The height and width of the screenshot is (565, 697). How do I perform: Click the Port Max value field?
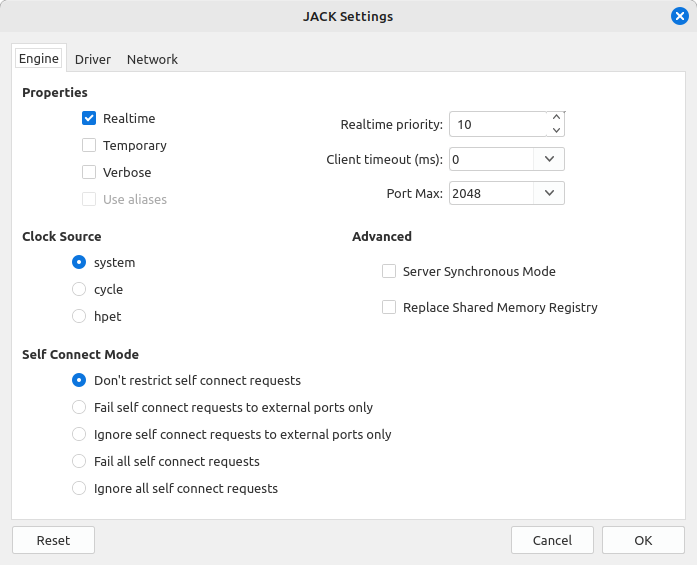coord(491,193)
